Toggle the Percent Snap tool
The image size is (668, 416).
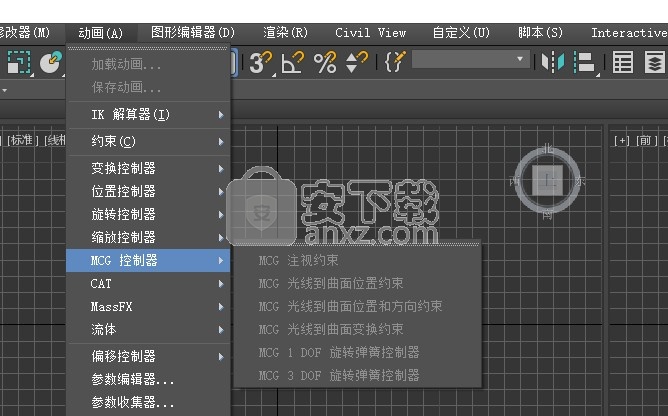click(325, 62)
